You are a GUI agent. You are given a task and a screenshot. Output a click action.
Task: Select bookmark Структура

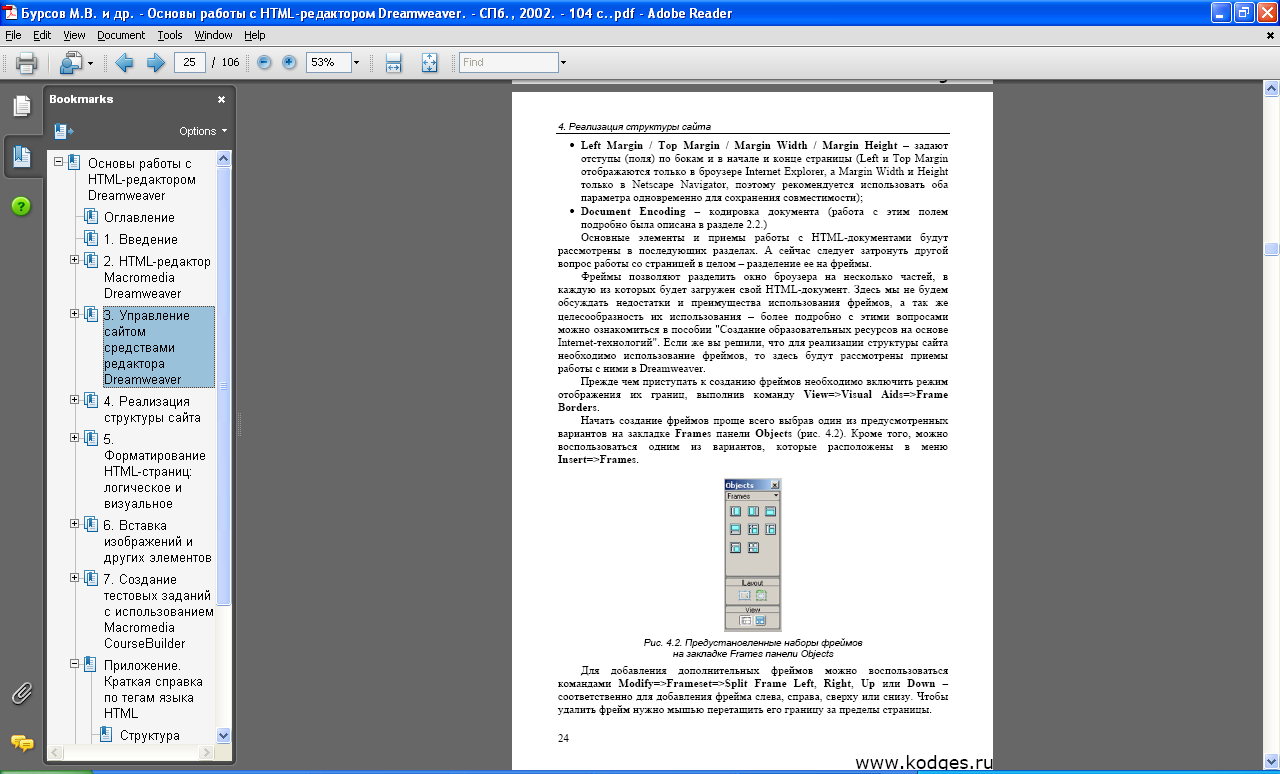pyautogui.click(x=149, y=735)
